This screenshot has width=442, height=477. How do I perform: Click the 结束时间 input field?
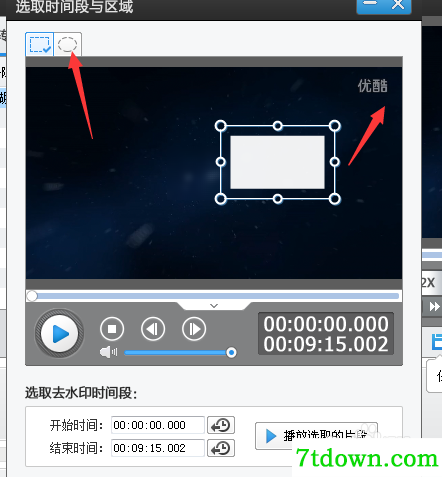[x=158, y=448]
